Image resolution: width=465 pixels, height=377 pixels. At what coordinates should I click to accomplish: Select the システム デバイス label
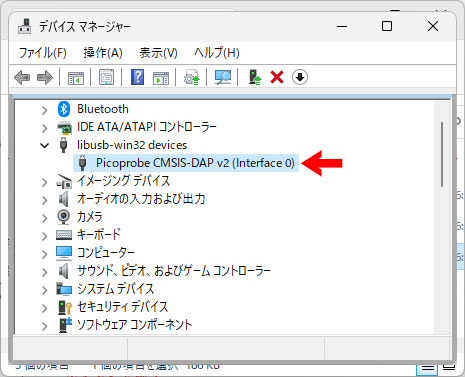click(115, 289)
